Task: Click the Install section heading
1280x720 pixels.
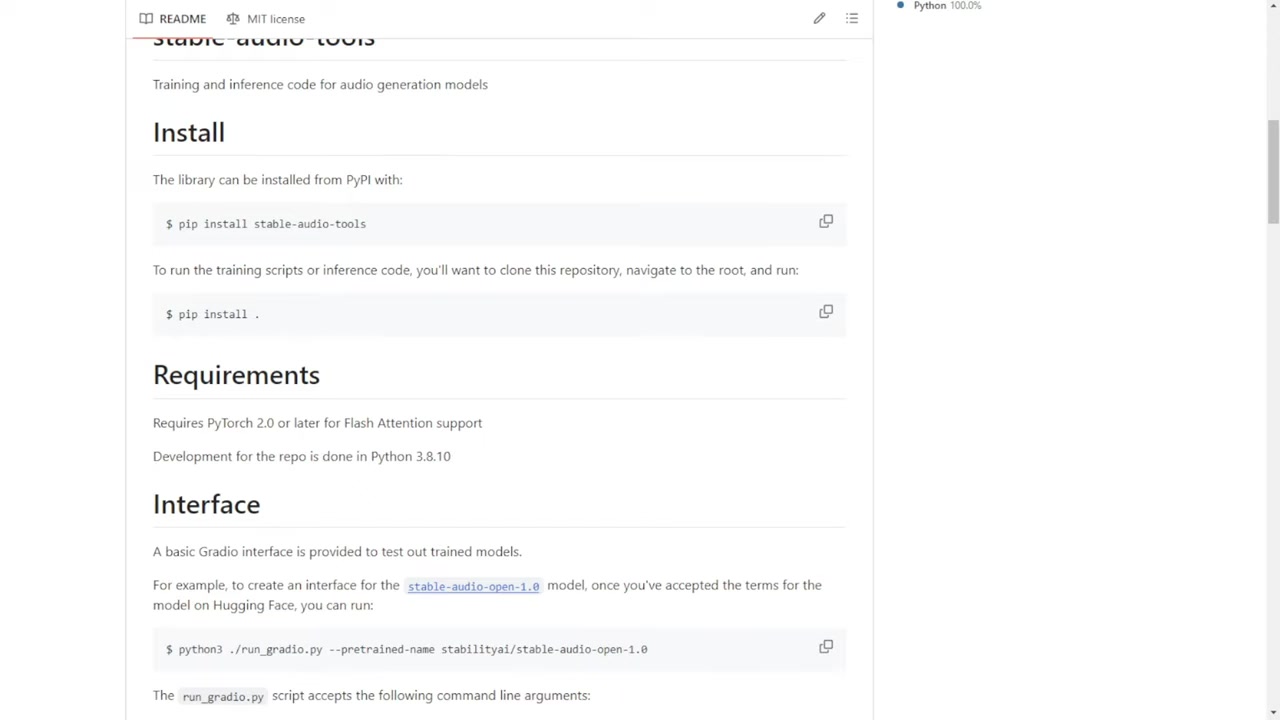Action: pos(189,133)
